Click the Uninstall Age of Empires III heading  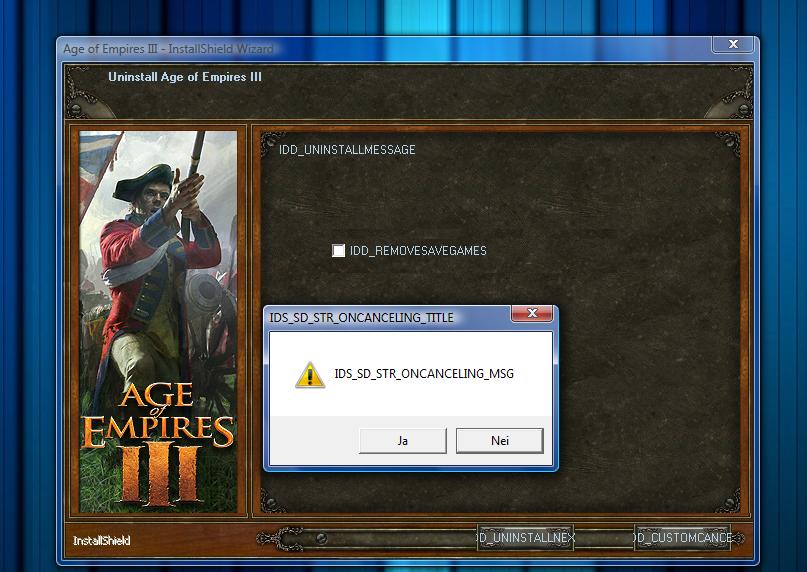click(185, 77)
